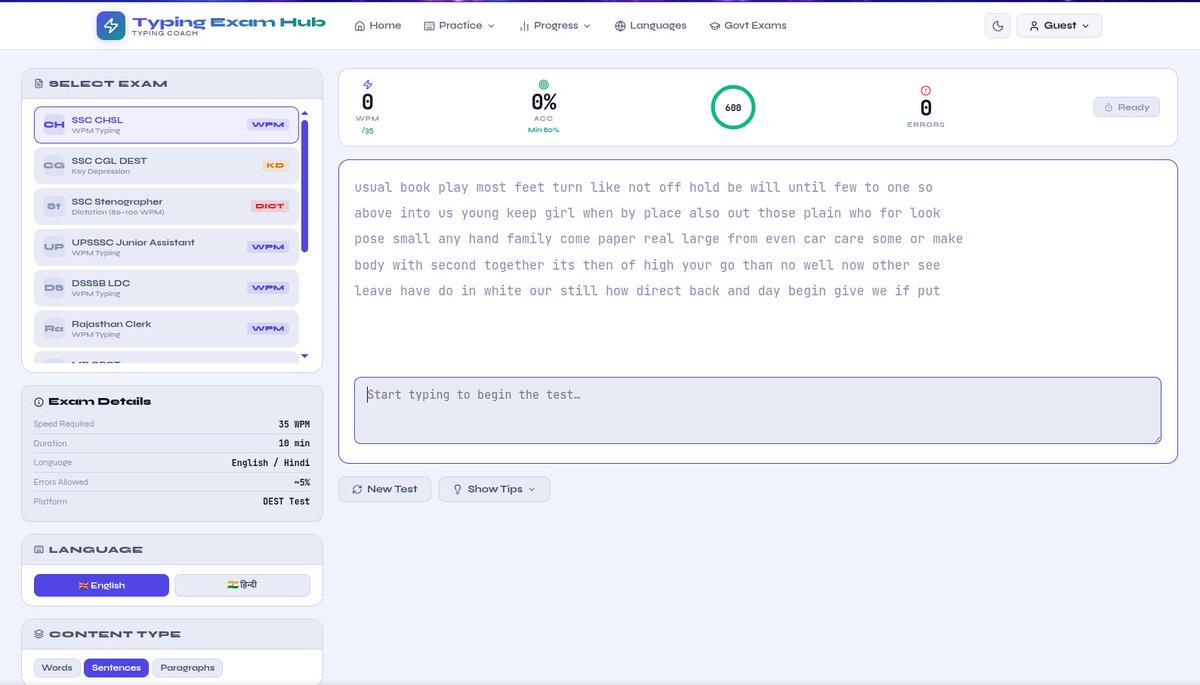Screen dimensions: 1200x685
Task: Click the Exam Details info icon
Action: [39, 402]
